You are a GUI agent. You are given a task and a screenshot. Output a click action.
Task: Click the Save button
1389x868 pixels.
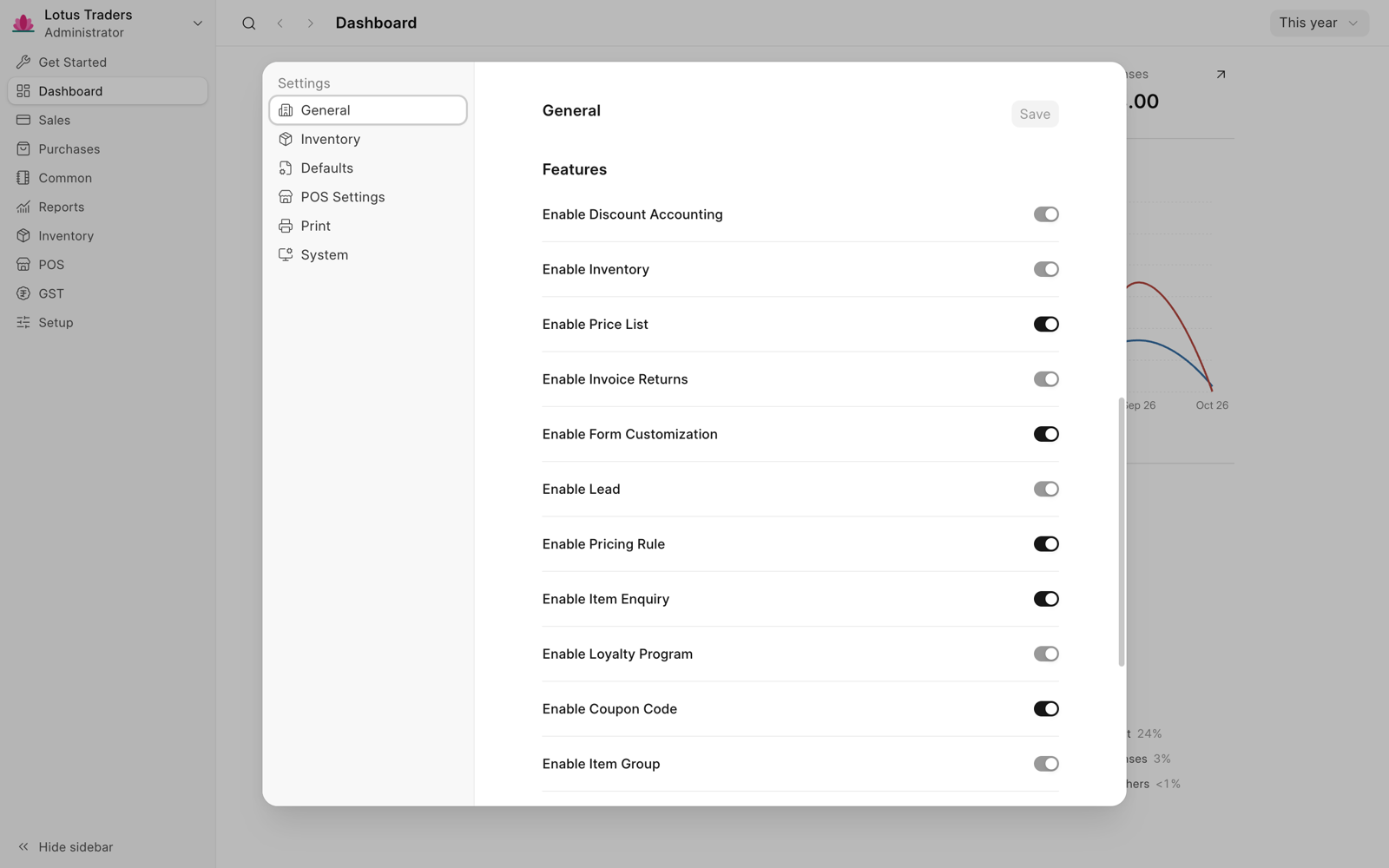click(x=1035, y=114)
